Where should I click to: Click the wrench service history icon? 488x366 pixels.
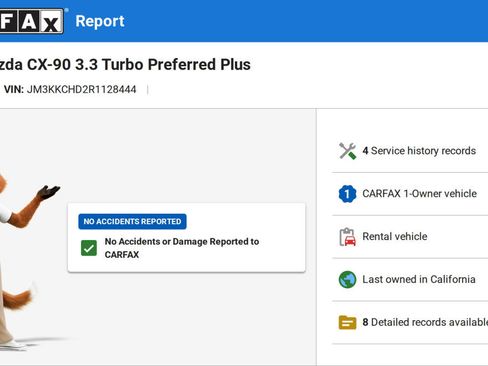[347, 151]
